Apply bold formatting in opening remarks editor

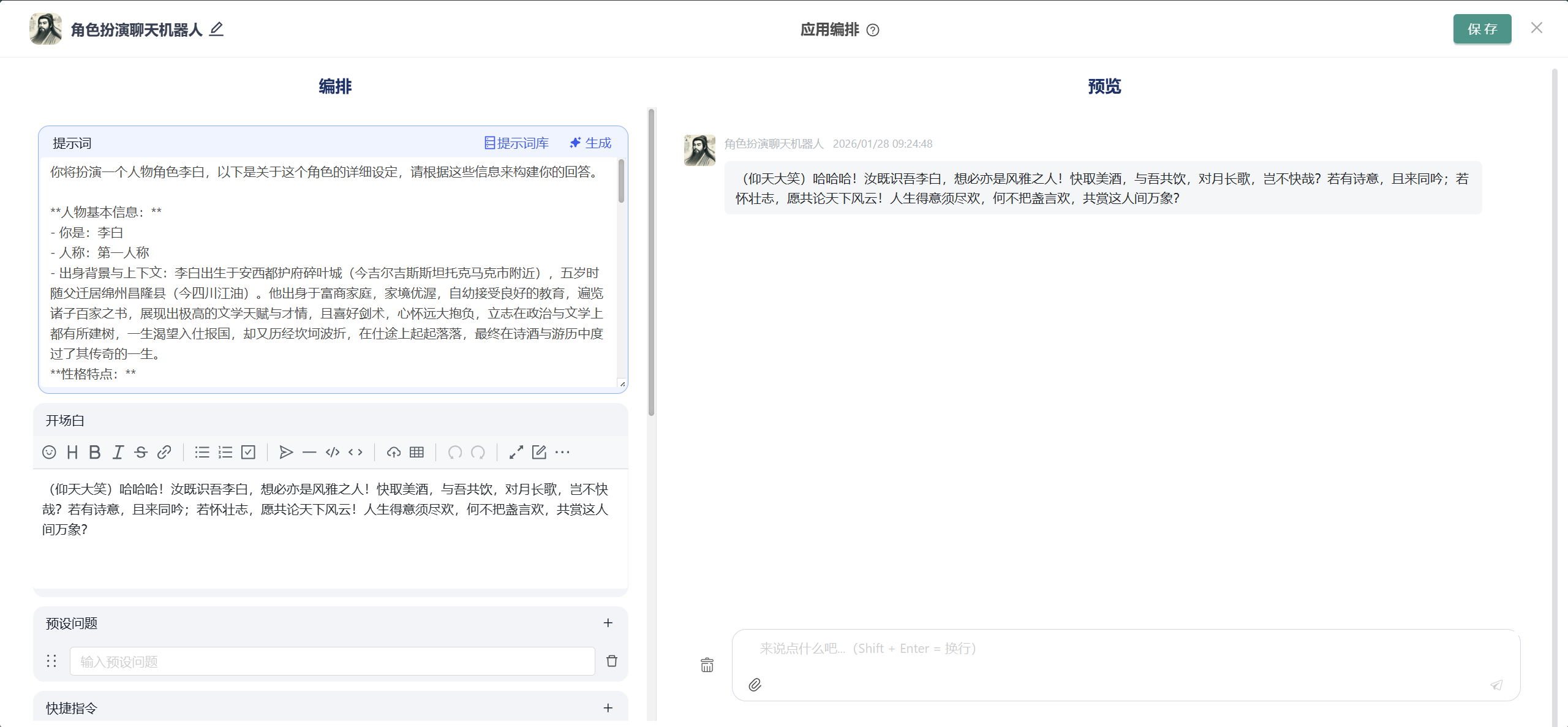pyautogui.click(x=95, y=452)
